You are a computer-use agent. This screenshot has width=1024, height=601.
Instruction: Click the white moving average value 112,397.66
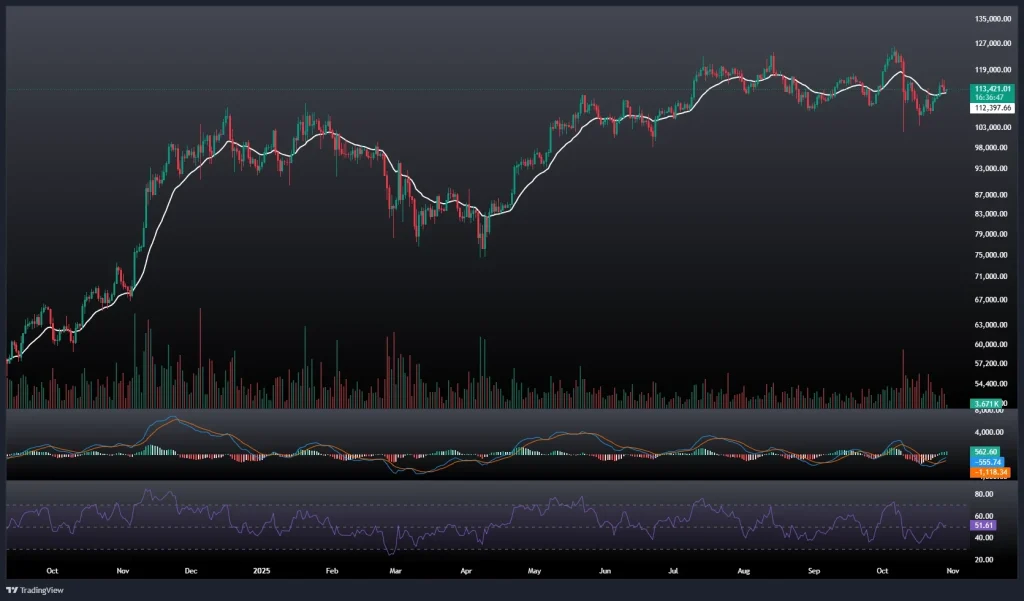pos(990,107)
